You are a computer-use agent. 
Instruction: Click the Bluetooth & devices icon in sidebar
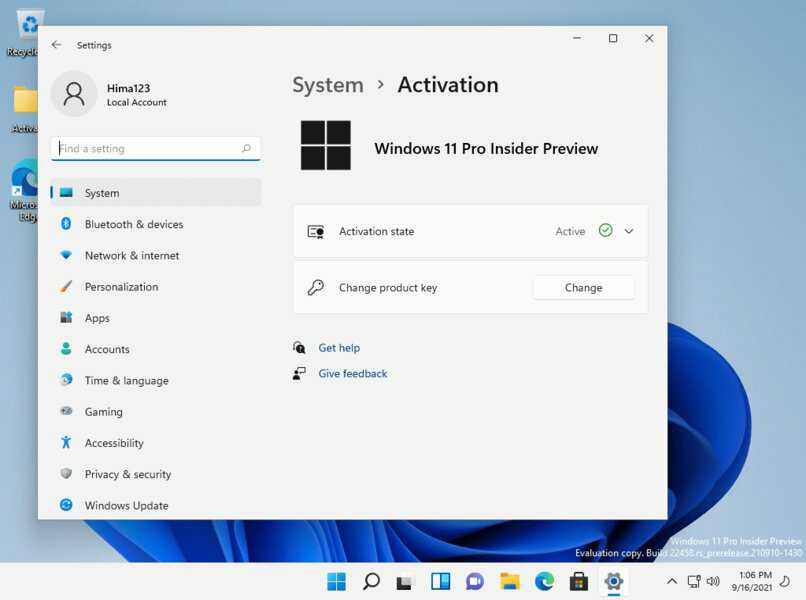[65, 224]
